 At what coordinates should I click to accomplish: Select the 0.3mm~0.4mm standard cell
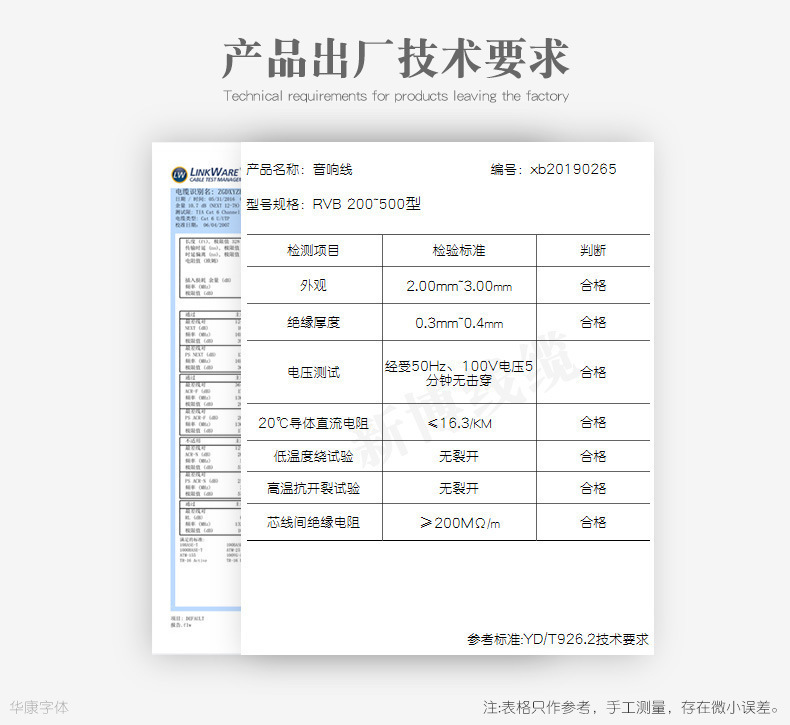coord(459,323)
